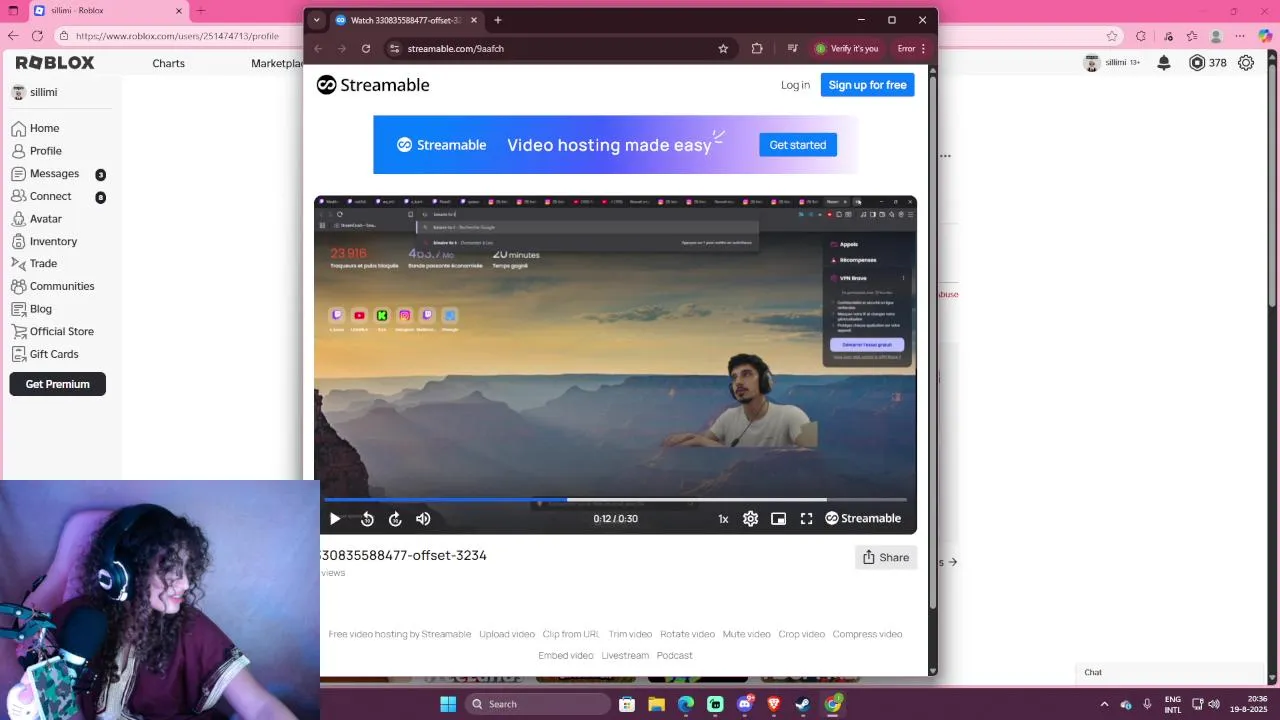Open the Error browser menu button
This screenshot has width=1280, height=720.
tap(911, 48)
